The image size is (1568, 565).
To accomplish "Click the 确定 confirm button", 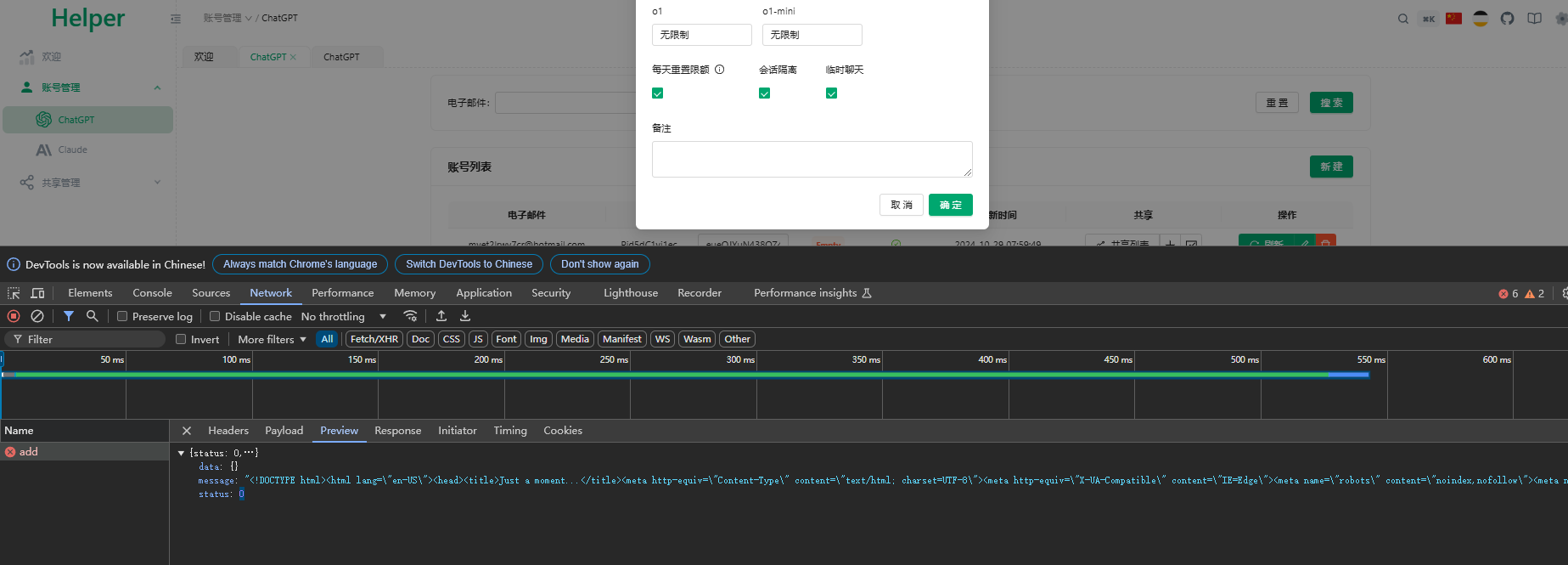I will click(x=951, y=205).
